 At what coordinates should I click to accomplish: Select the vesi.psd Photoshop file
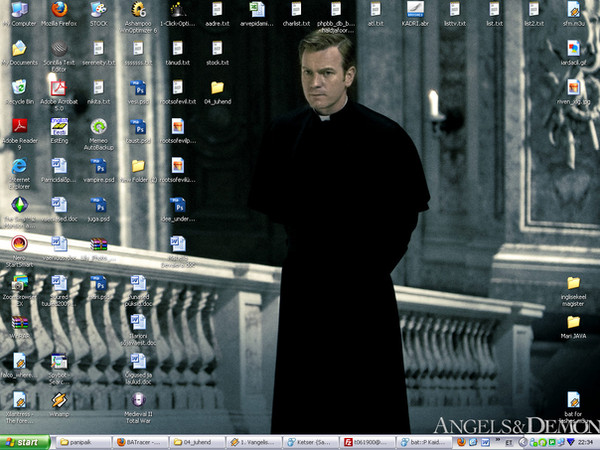[x=138, y=88]
